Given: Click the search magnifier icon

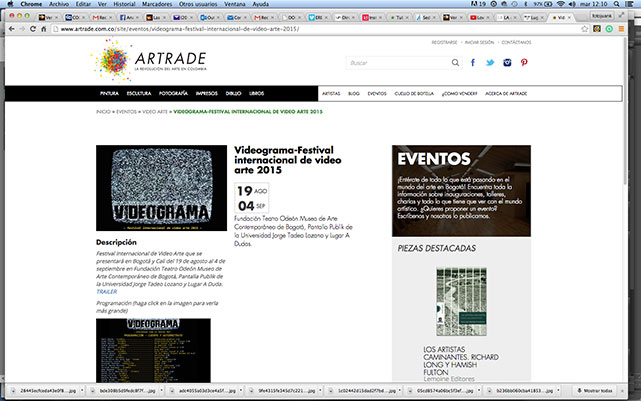Looking at the screenshot, I should 456,63.
